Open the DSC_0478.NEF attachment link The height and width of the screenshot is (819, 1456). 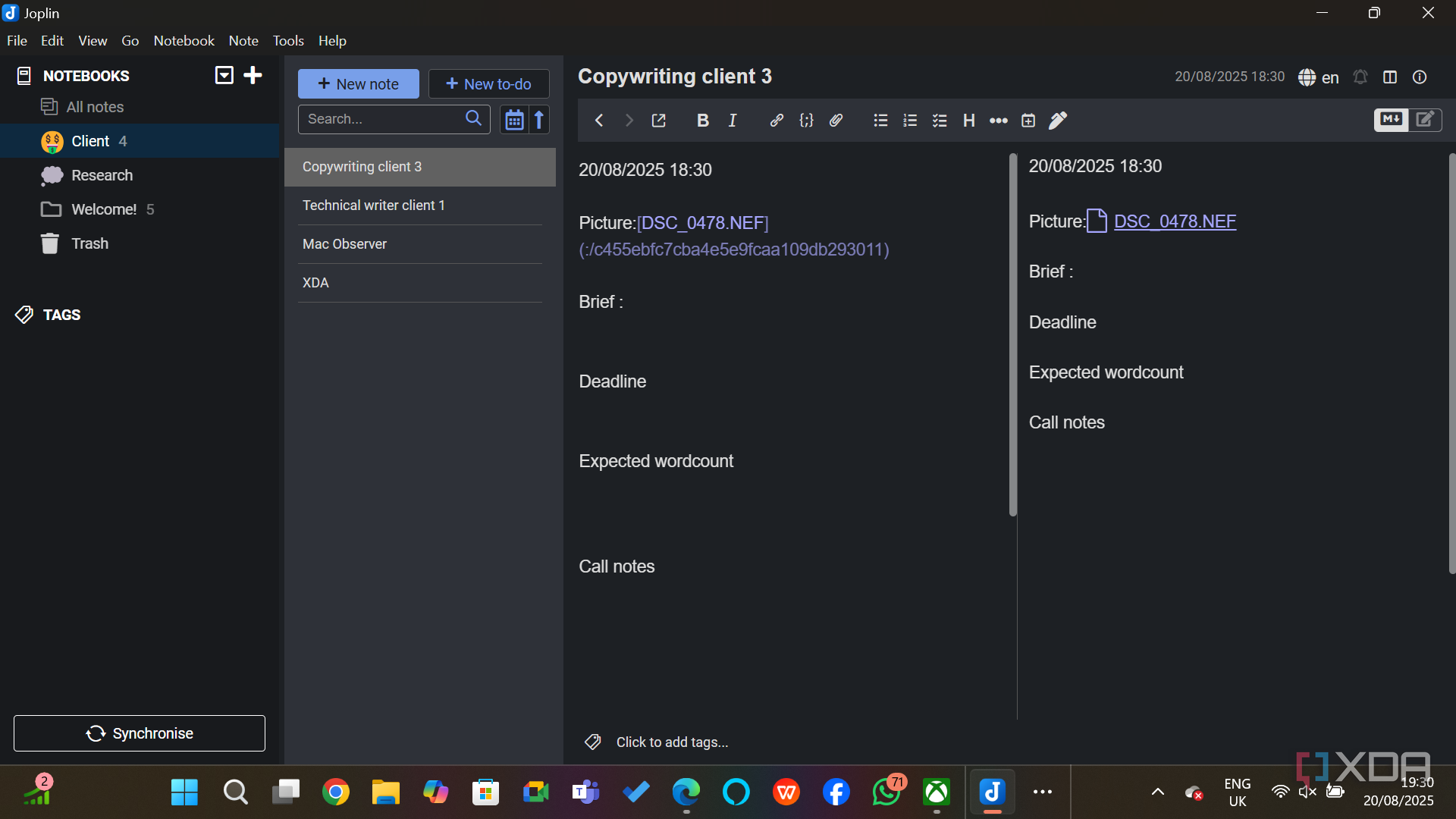pyautogui.click(x=1175, y=221)
